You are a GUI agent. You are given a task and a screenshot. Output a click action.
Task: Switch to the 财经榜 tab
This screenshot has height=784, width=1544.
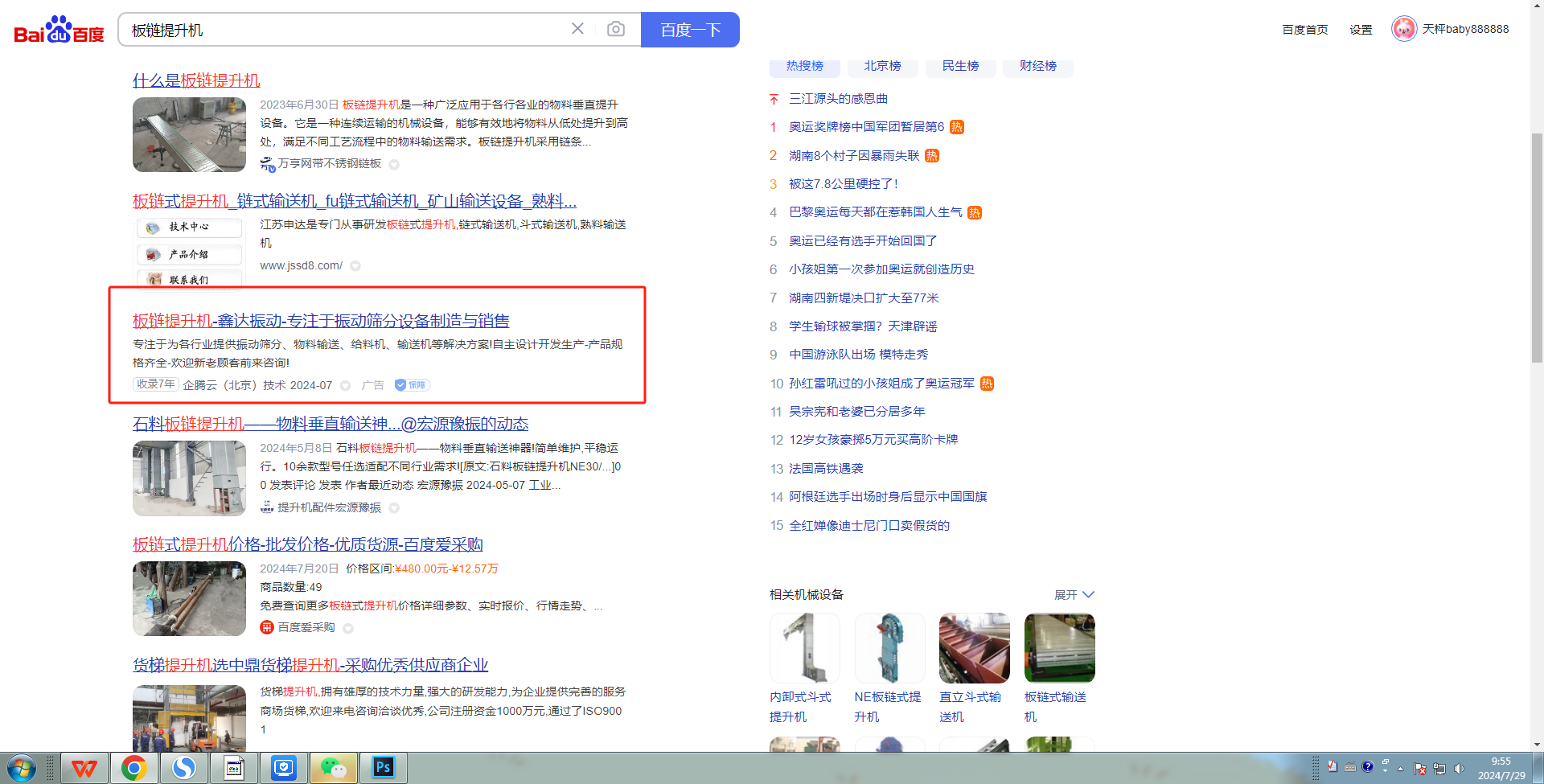click(1038, 66)
